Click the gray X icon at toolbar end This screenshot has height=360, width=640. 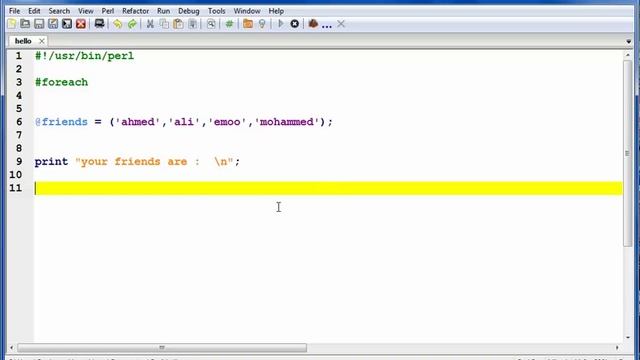click(x=341, y=24)
